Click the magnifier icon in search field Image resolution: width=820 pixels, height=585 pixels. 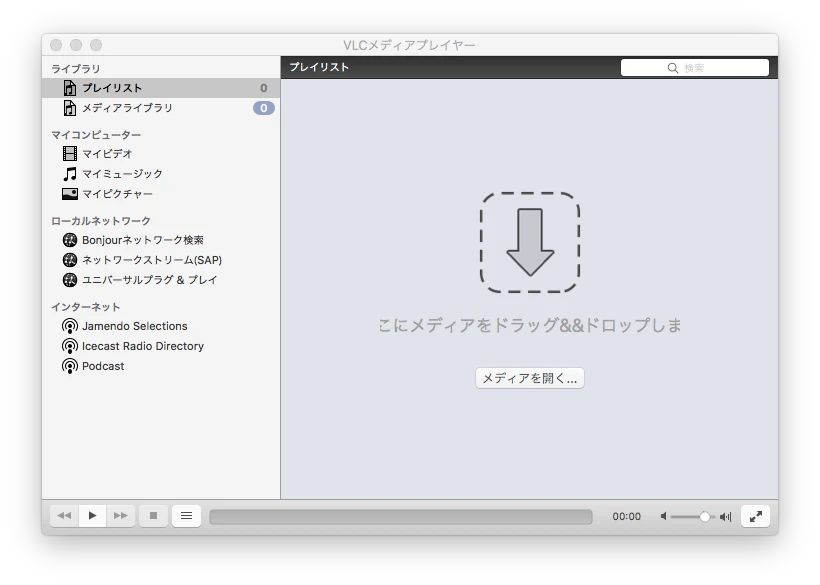[673, 68]
